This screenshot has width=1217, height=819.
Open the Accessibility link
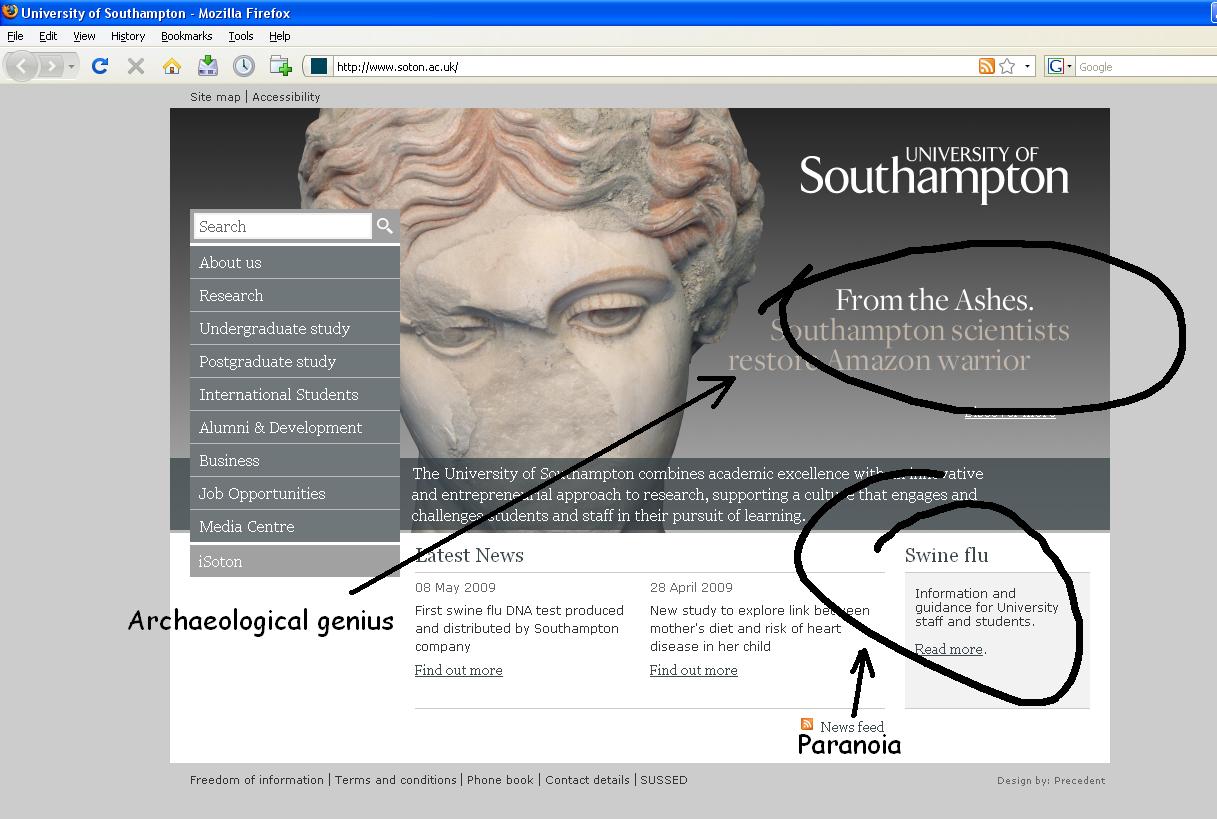coord(286,97)
